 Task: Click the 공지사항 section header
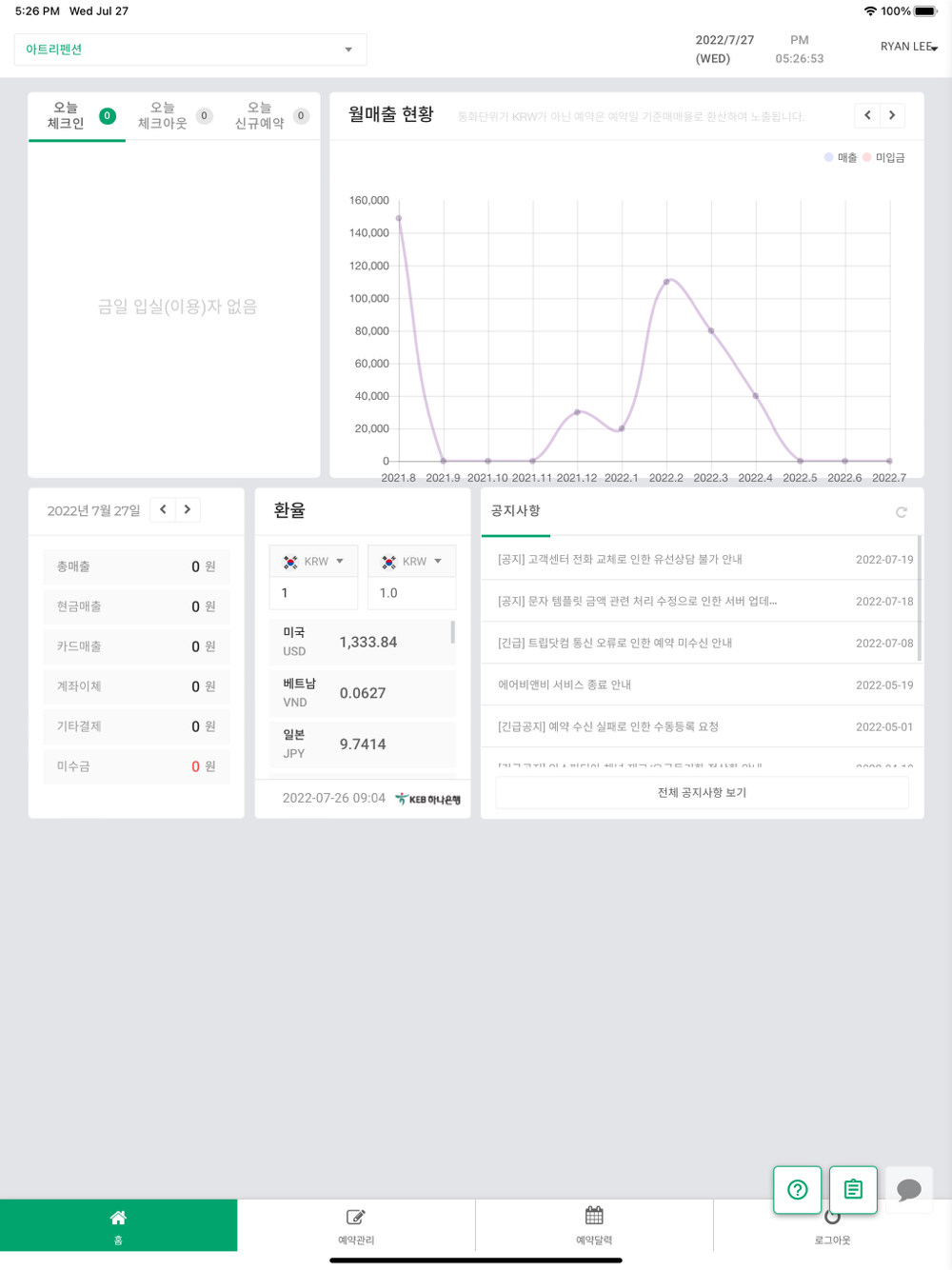tap(515, 510)
